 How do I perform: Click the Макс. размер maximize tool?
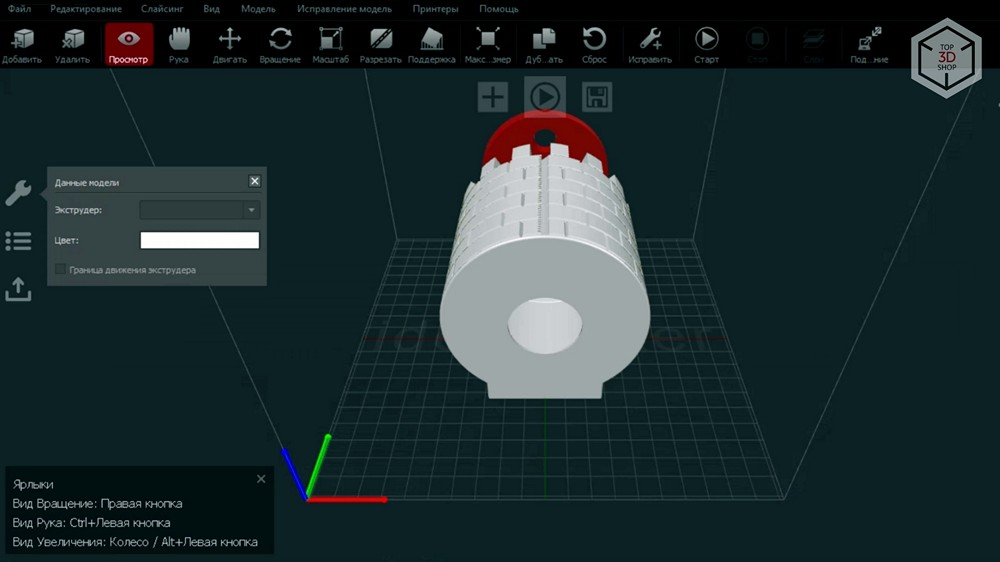[x=488, y=45]
